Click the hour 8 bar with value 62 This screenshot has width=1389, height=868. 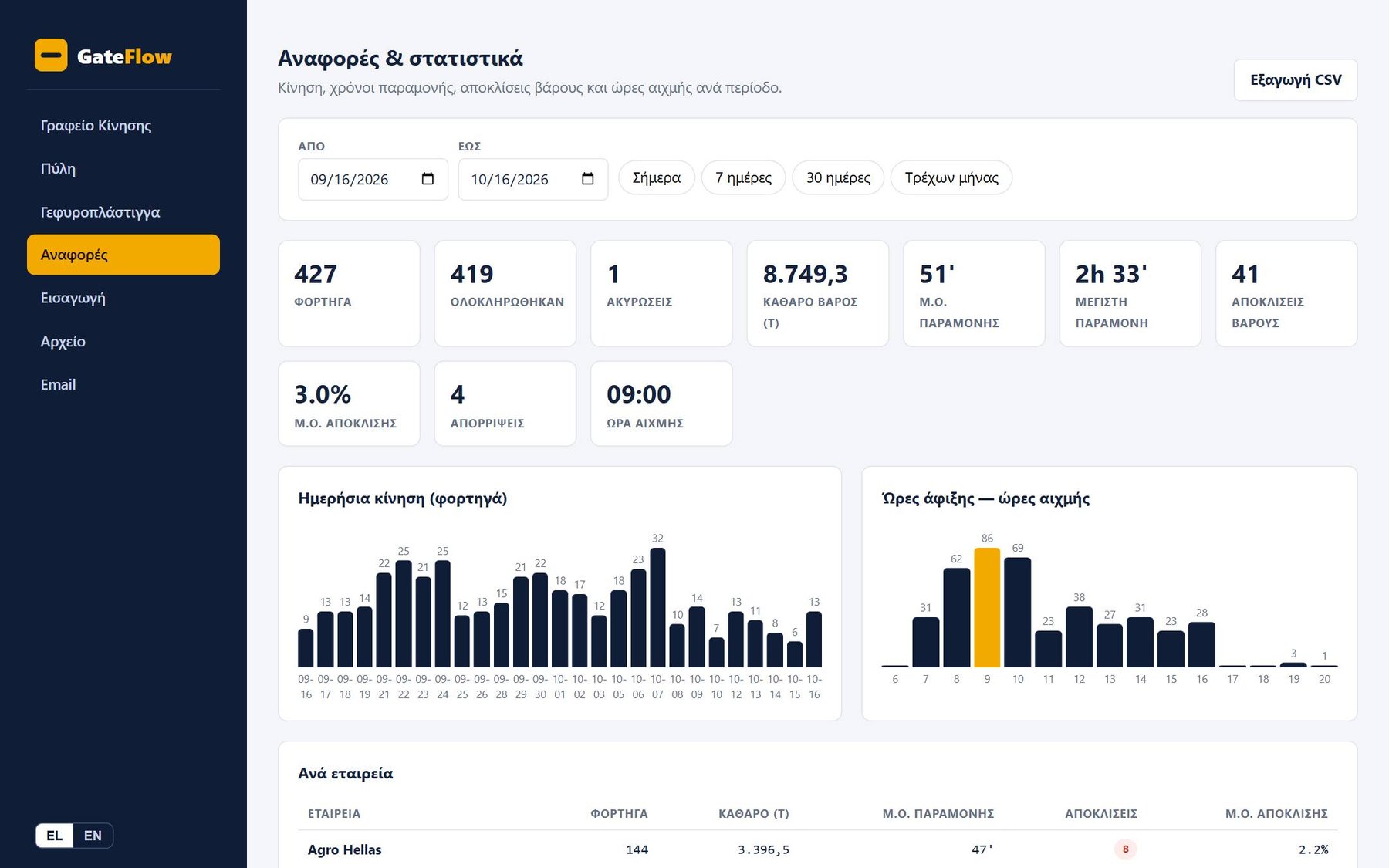(957, 617)
